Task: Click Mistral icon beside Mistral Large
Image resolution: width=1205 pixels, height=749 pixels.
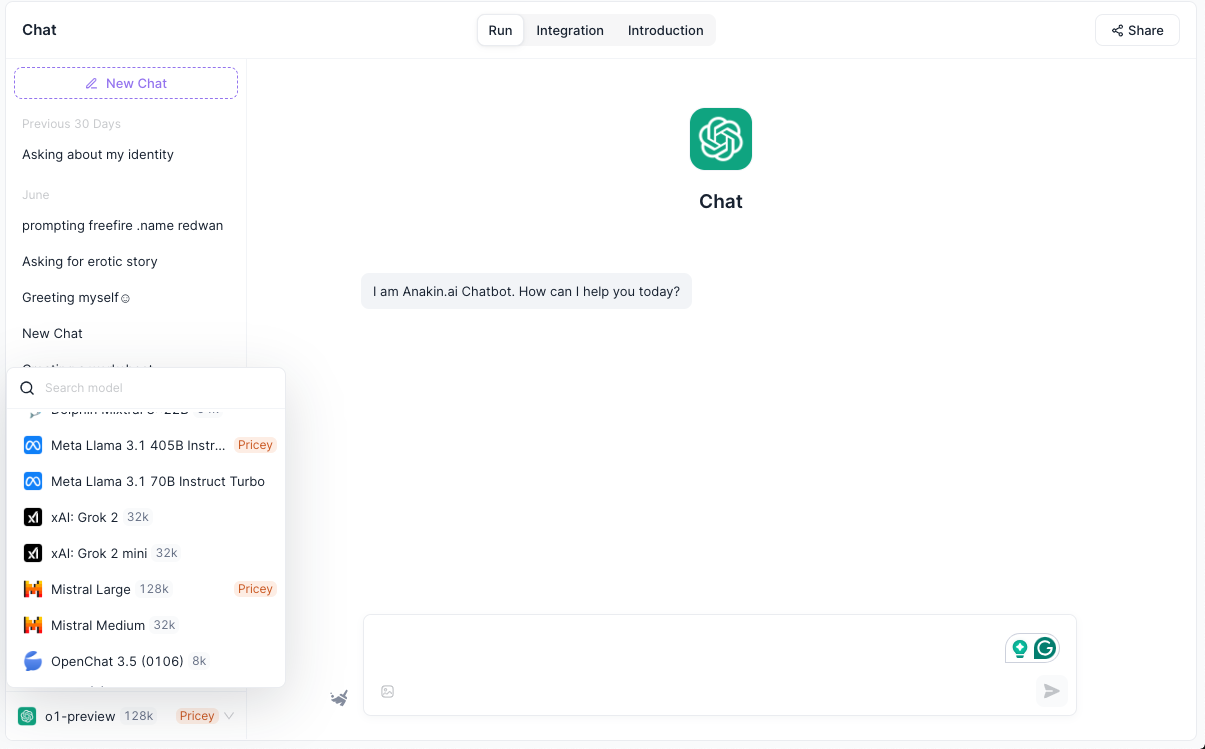Action: pos(33,589)
